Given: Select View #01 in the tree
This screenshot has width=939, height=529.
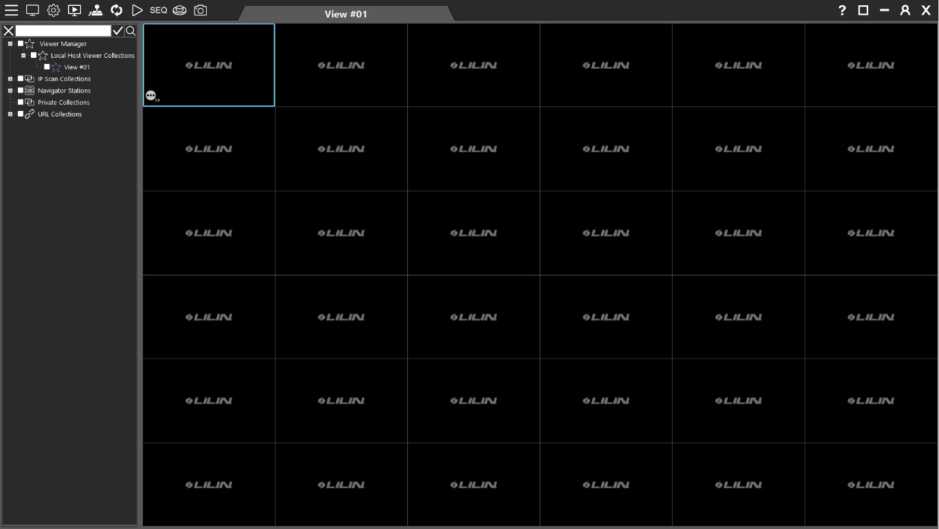Looking at the screenshot, I should click(77, 67).
